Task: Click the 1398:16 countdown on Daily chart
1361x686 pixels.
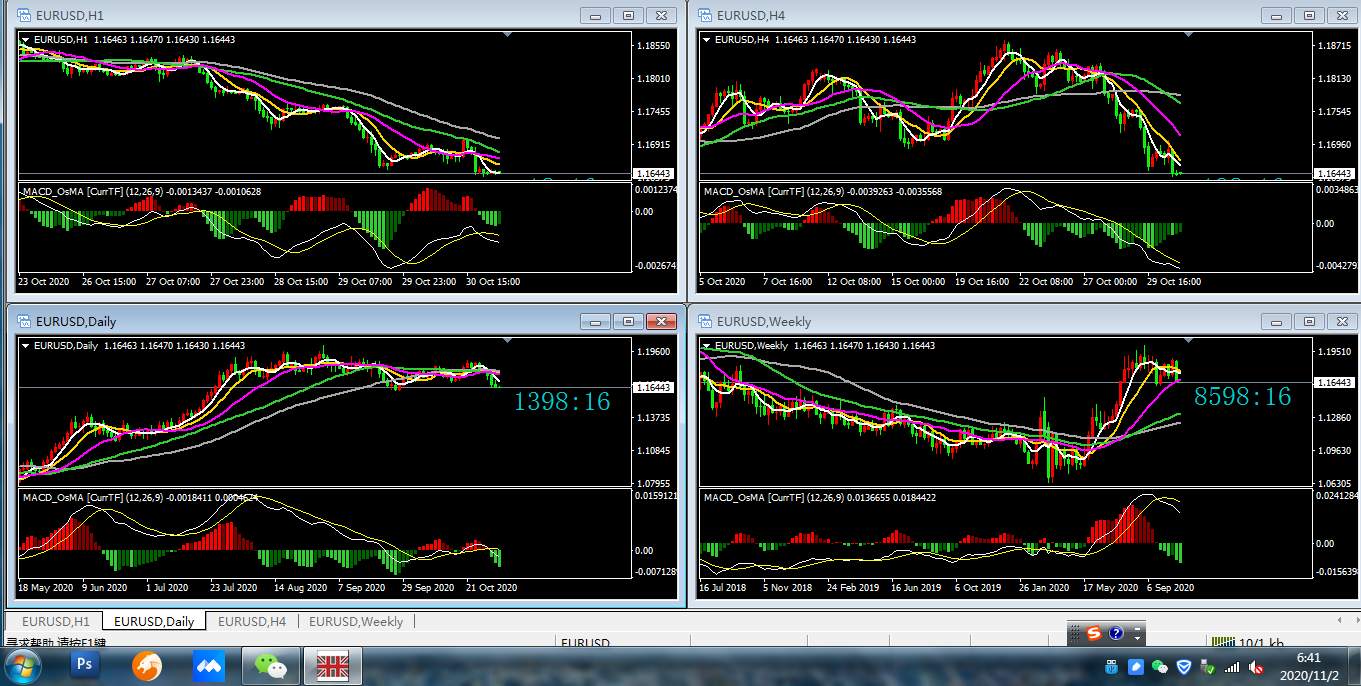Action: (561, 401)
